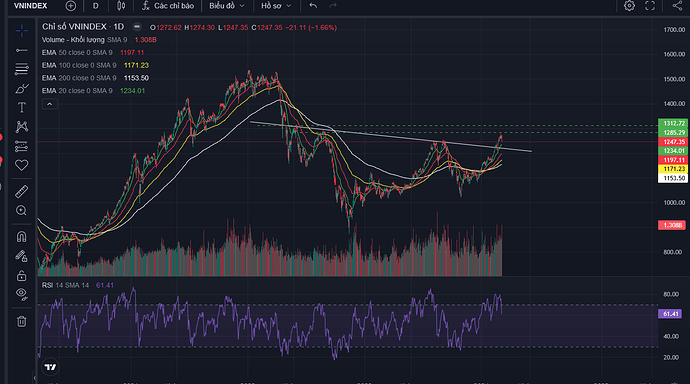Add a symbol to compare with the plus icon

70,6
